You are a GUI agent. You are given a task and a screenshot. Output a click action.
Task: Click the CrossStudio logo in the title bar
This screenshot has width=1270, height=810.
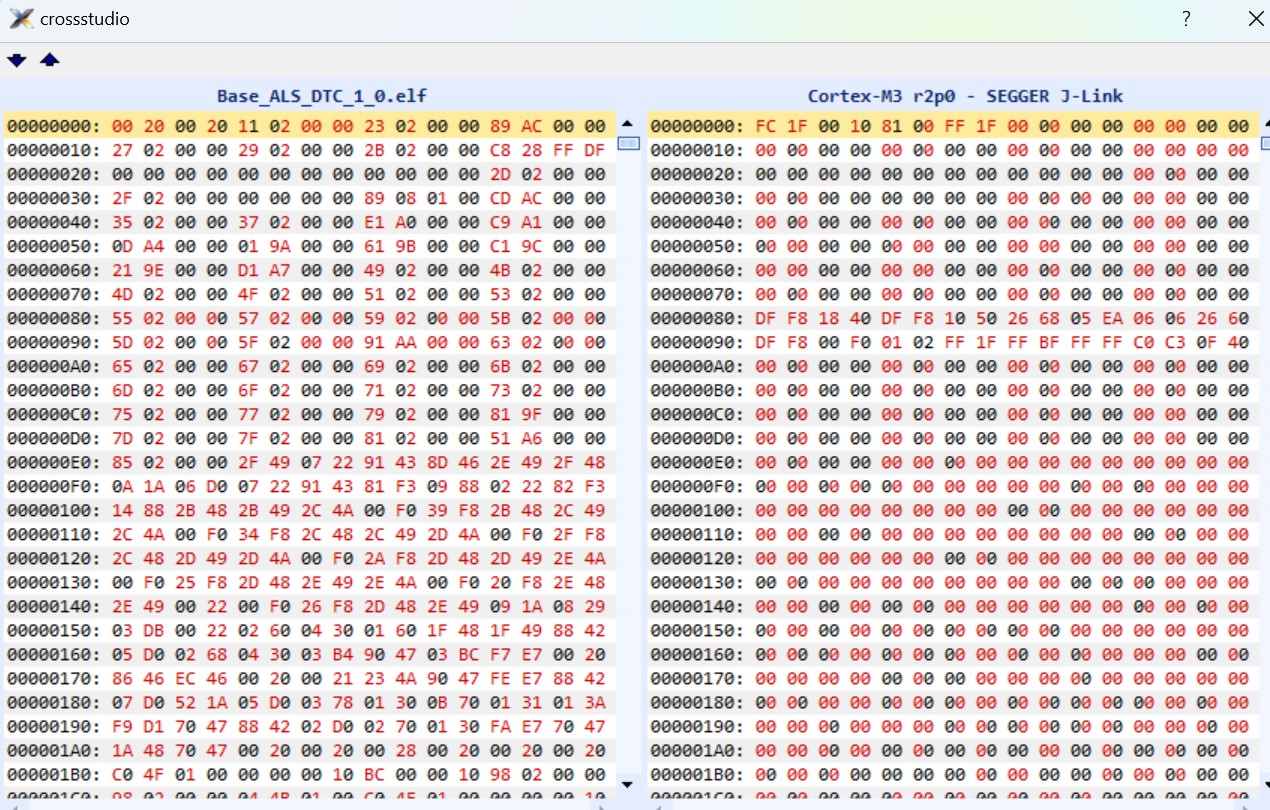click(x=19, y=18)
